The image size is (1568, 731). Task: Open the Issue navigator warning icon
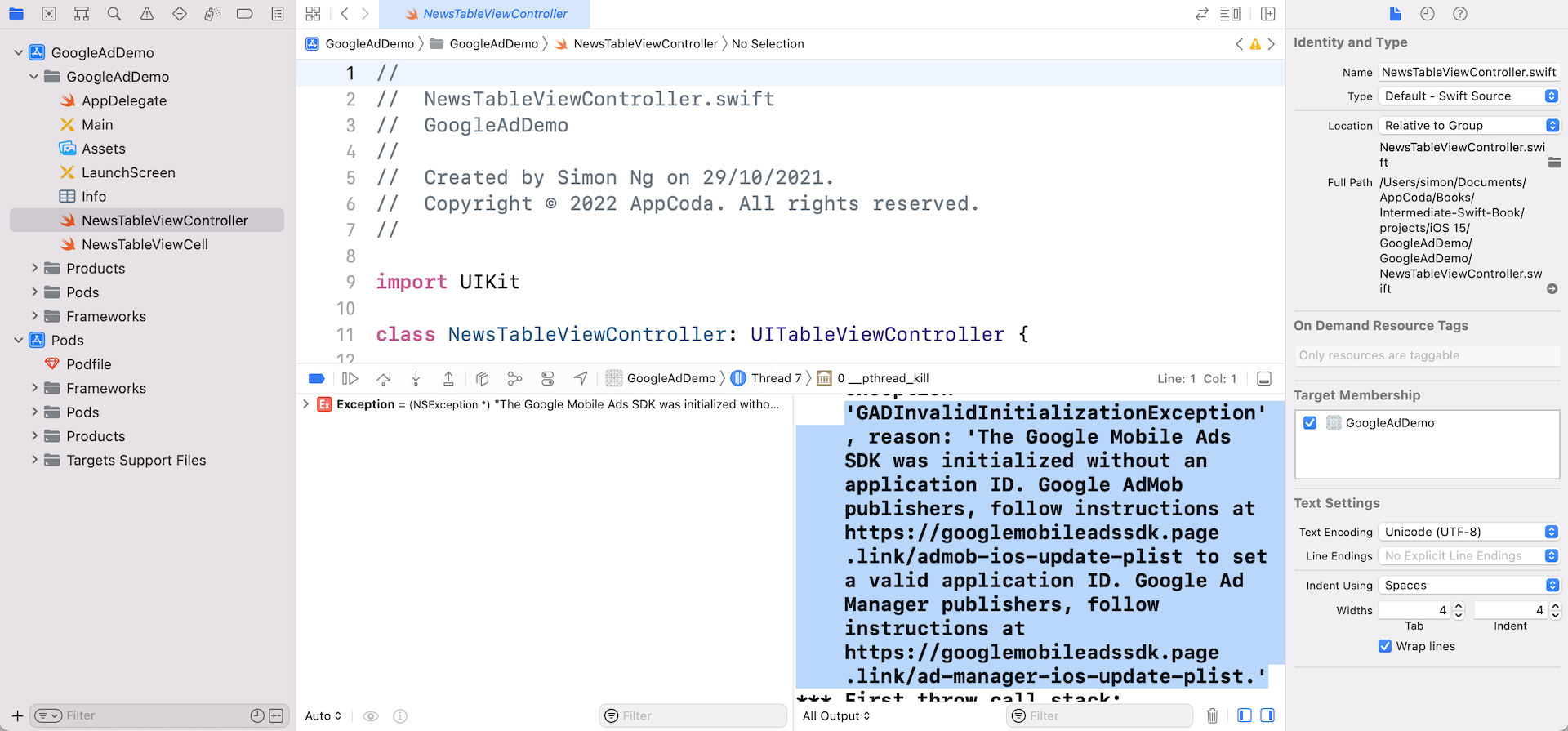(x=147, y=14)
